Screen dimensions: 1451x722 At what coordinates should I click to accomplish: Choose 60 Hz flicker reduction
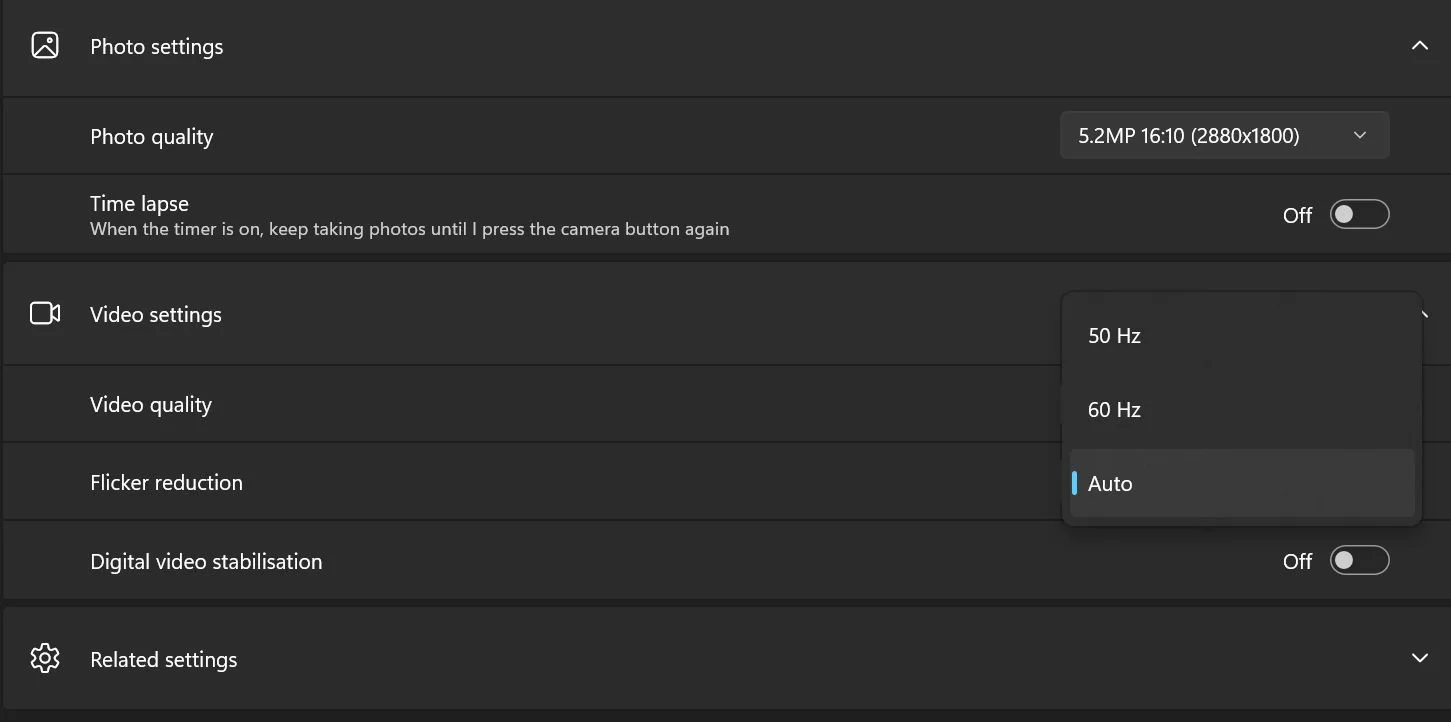click(1242, 409)
